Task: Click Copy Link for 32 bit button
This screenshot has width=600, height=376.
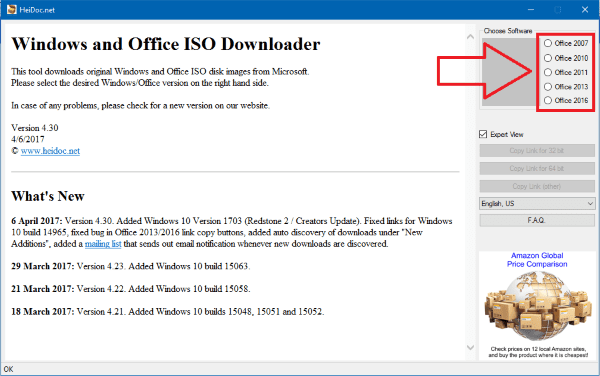Action: 537,150
